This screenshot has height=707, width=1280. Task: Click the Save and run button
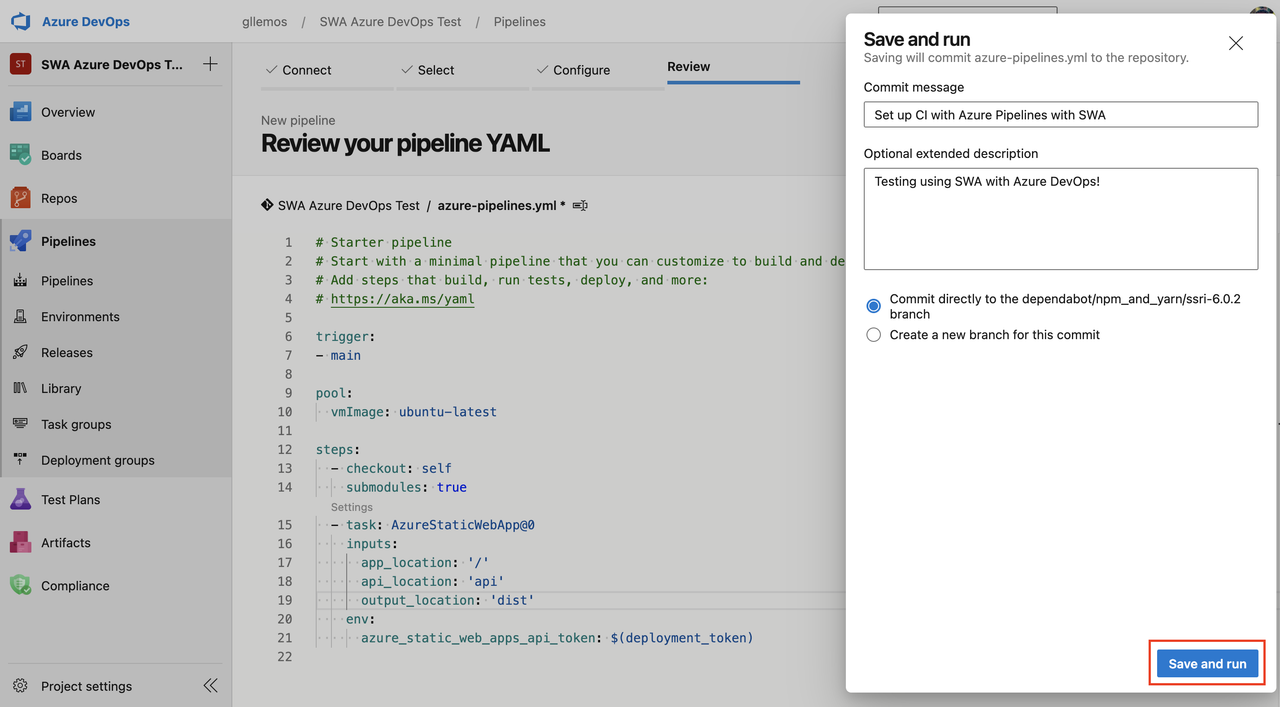click(1207, 664)
